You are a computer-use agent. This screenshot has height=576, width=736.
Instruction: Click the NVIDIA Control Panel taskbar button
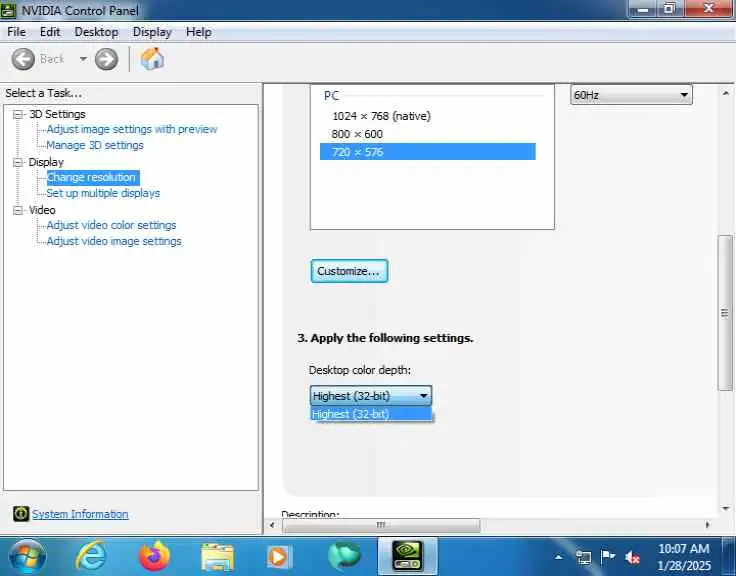[x=407, y=556]
